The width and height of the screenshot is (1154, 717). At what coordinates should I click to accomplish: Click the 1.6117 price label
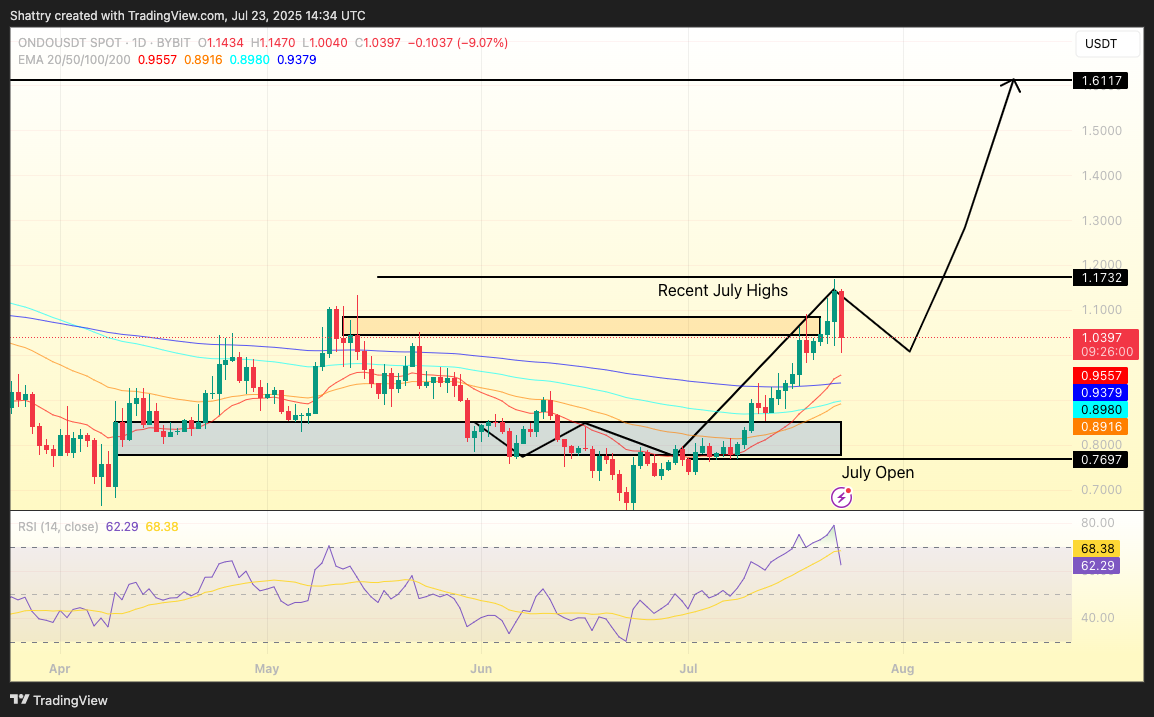1100,80
